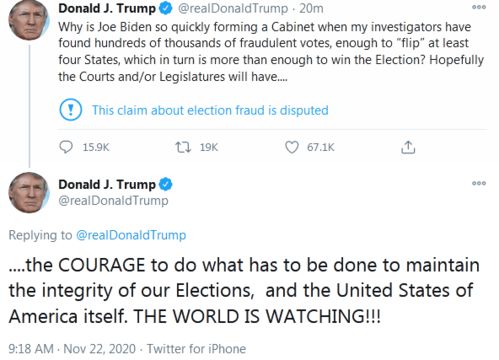Click the retweet icon showing 19K

pos(183,147)
